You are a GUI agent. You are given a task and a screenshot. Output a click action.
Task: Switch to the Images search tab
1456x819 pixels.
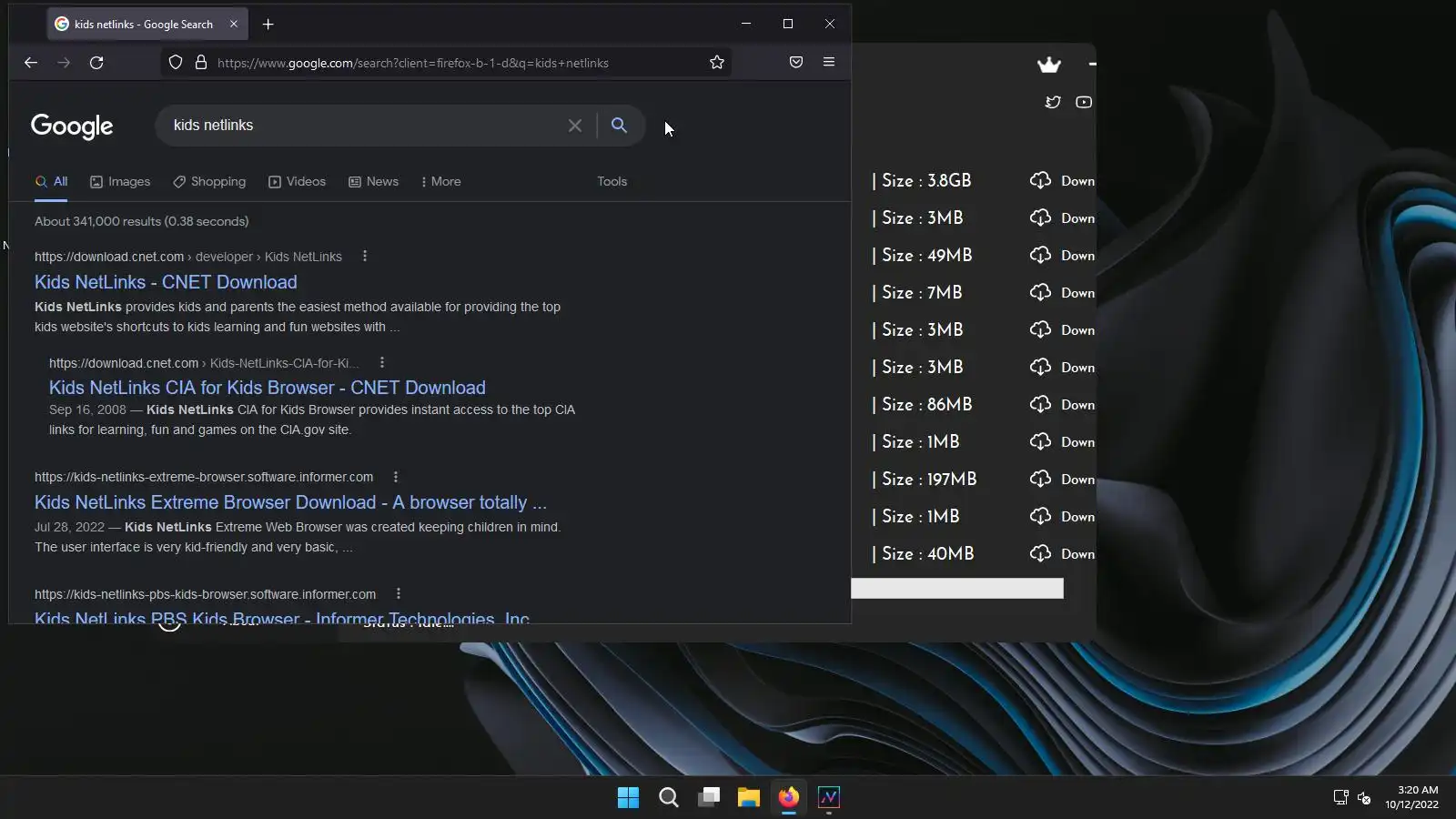point(120,181)
